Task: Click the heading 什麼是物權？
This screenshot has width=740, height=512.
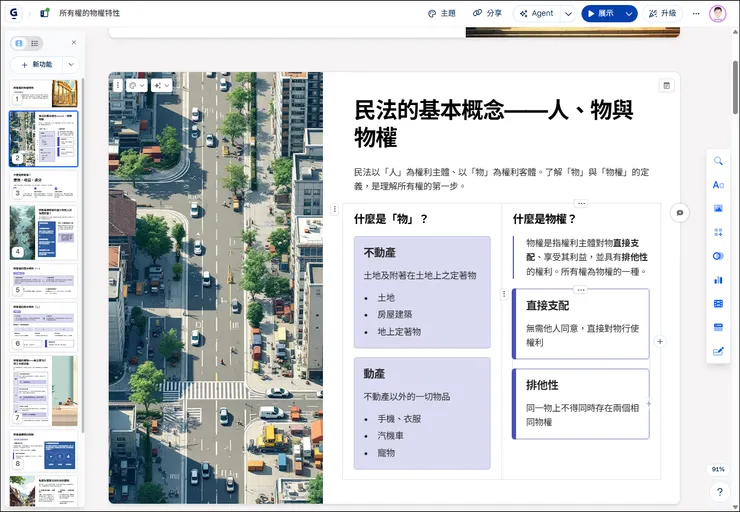Action: tap(545, 219)
